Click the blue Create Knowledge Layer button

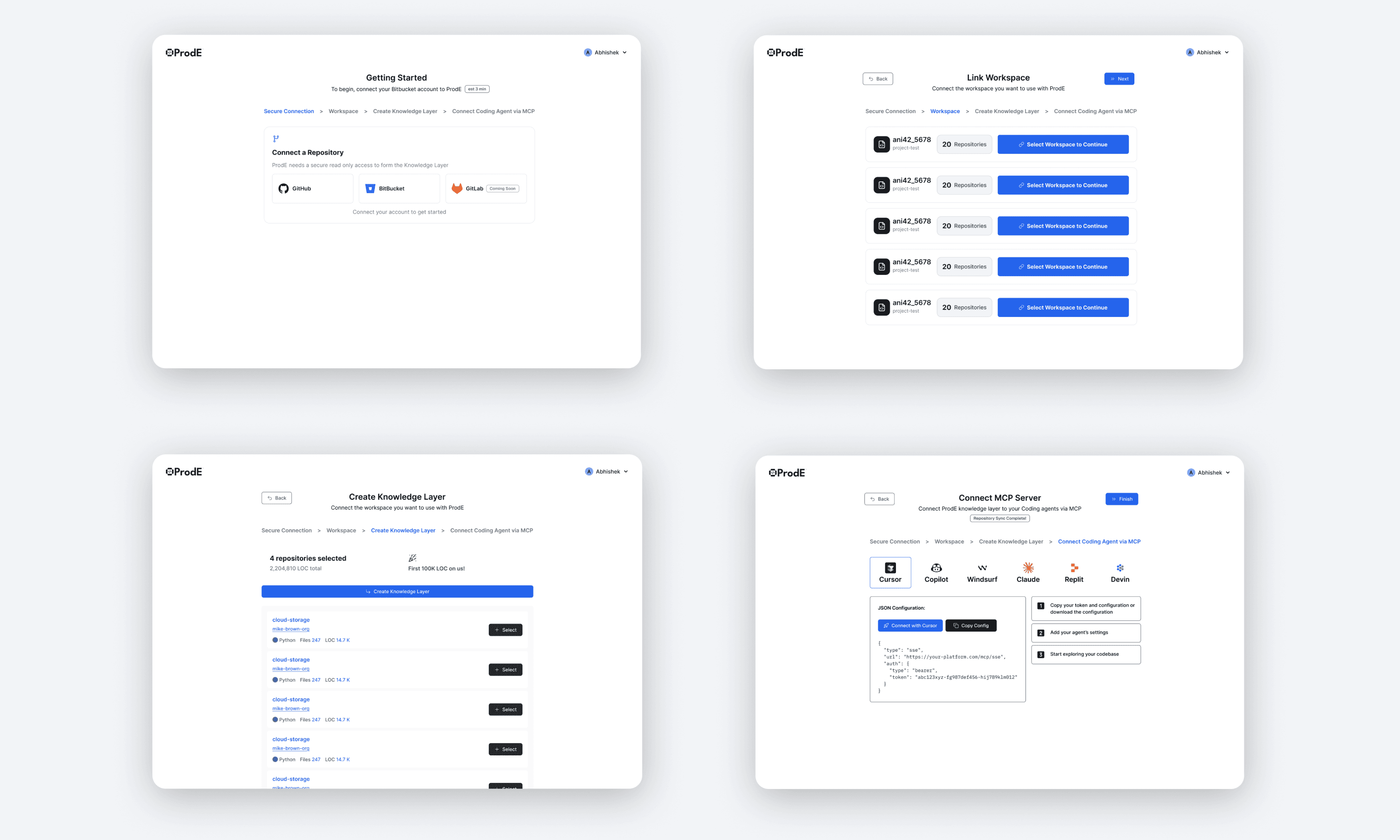397,591
